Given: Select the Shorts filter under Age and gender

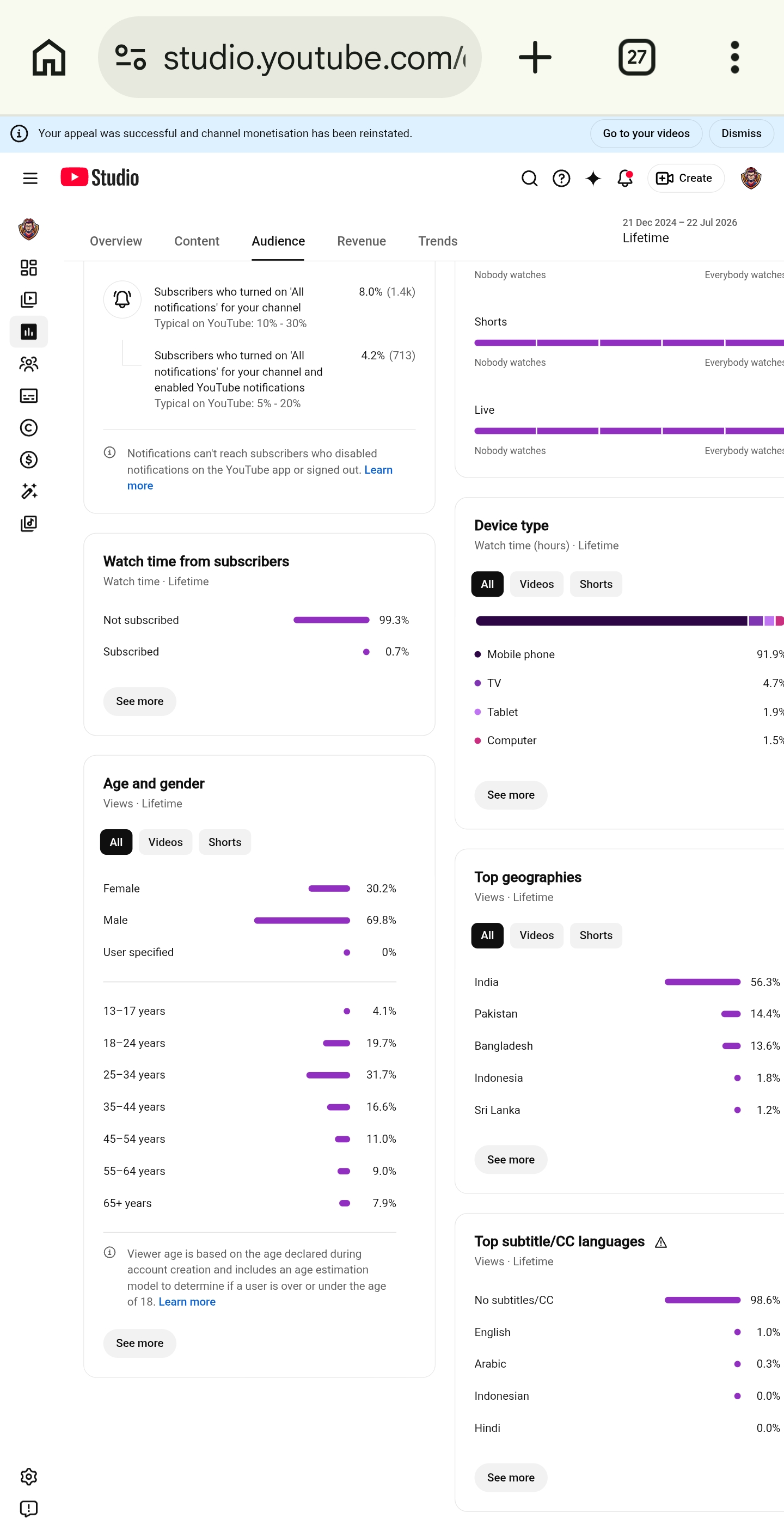Looking at the screenshot, I should click(x=225, y=842).
